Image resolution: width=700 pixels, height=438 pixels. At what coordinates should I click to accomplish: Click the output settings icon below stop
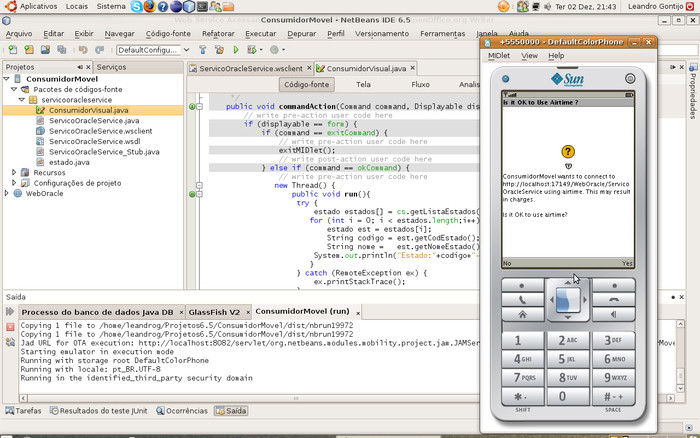coord(10,342)
